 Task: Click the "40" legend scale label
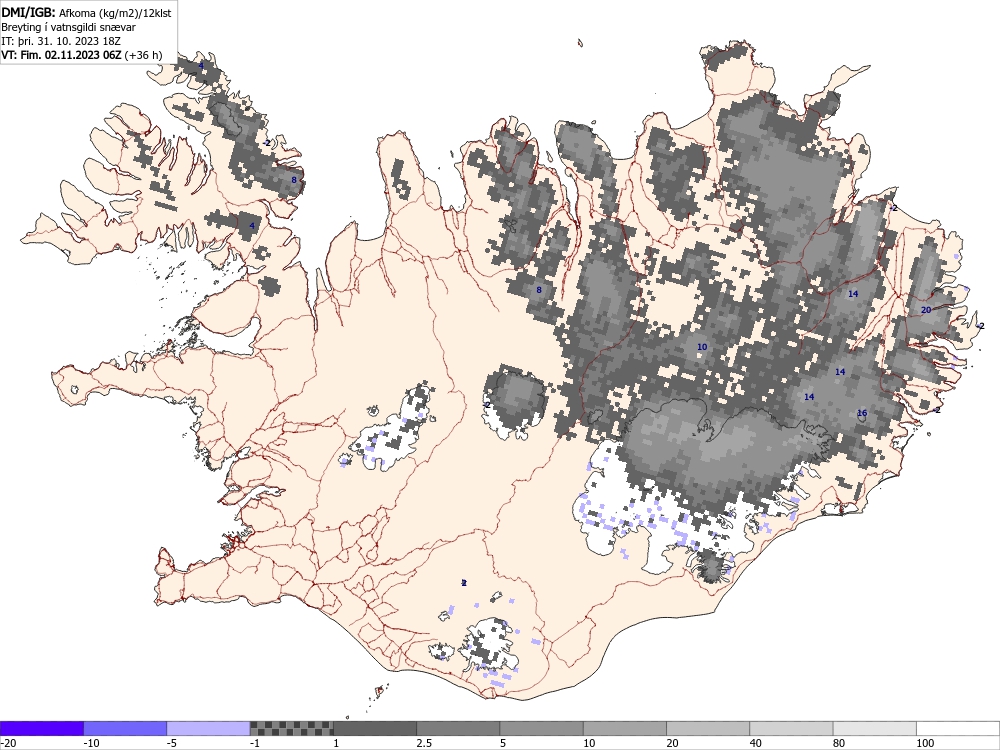point(755,743)
